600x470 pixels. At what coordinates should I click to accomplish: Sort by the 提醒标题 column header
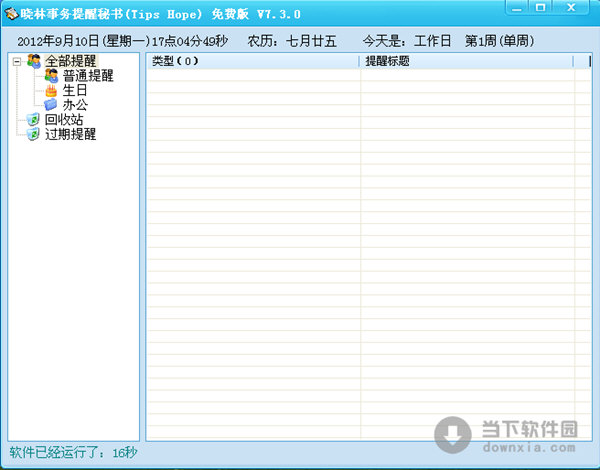pyautogui.click(x=466, y=61)
